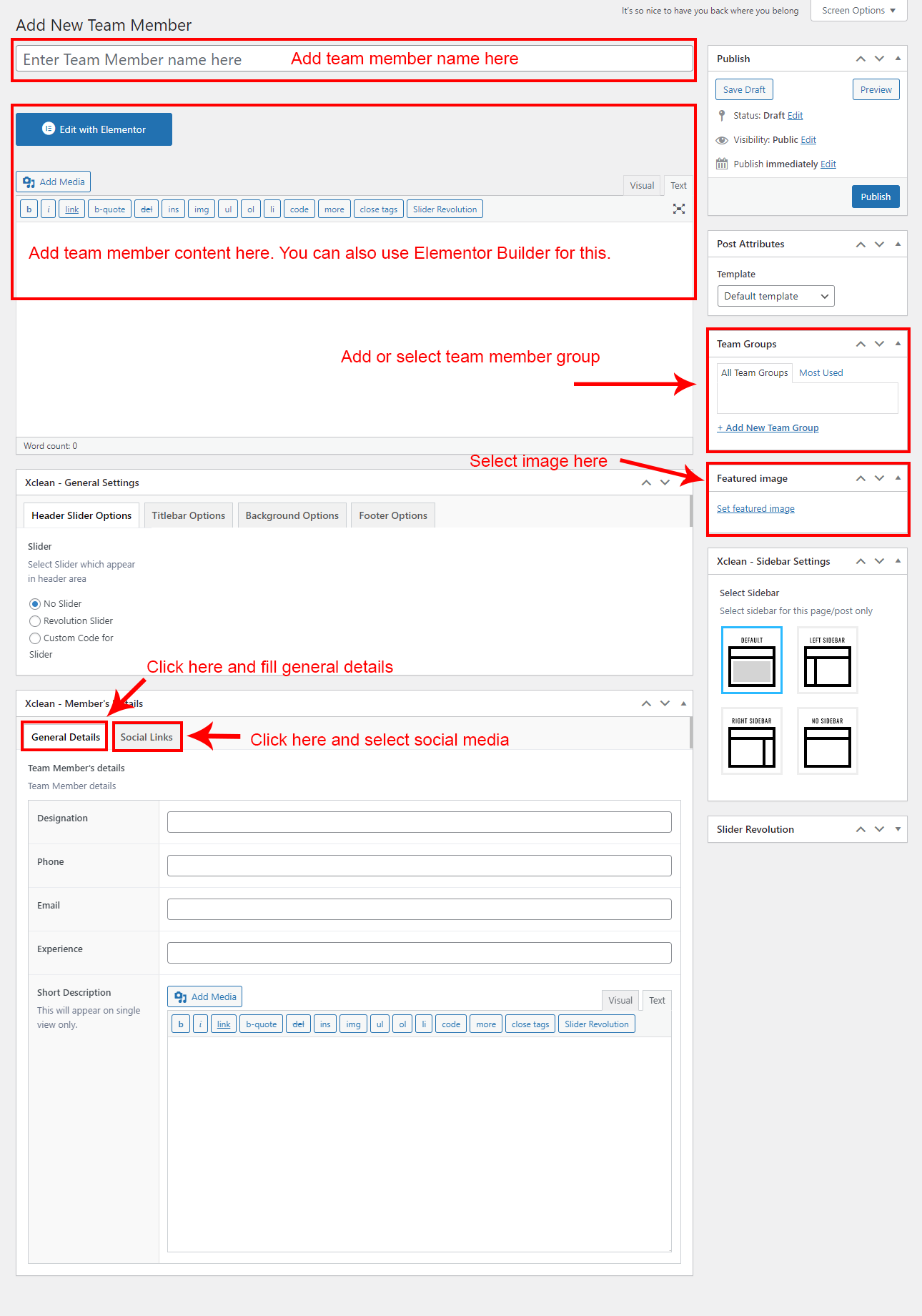Open the Screen Options dropdown
The height and width of the screenshot is (1316, 922).
(858, 11)
